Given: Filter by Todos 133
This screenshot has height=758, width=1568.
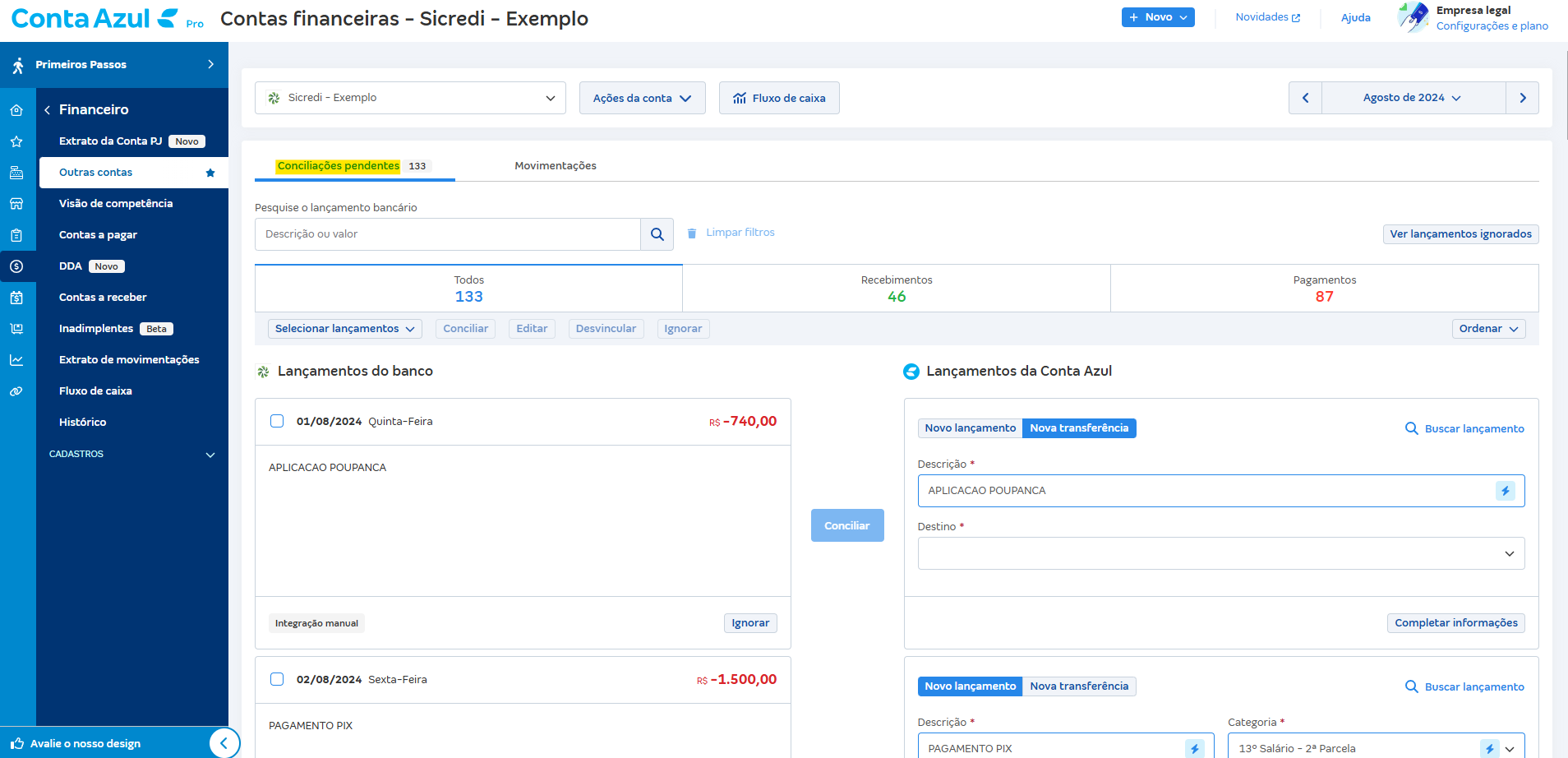Looking at the screenshot, I should click(x=468, y=289).
